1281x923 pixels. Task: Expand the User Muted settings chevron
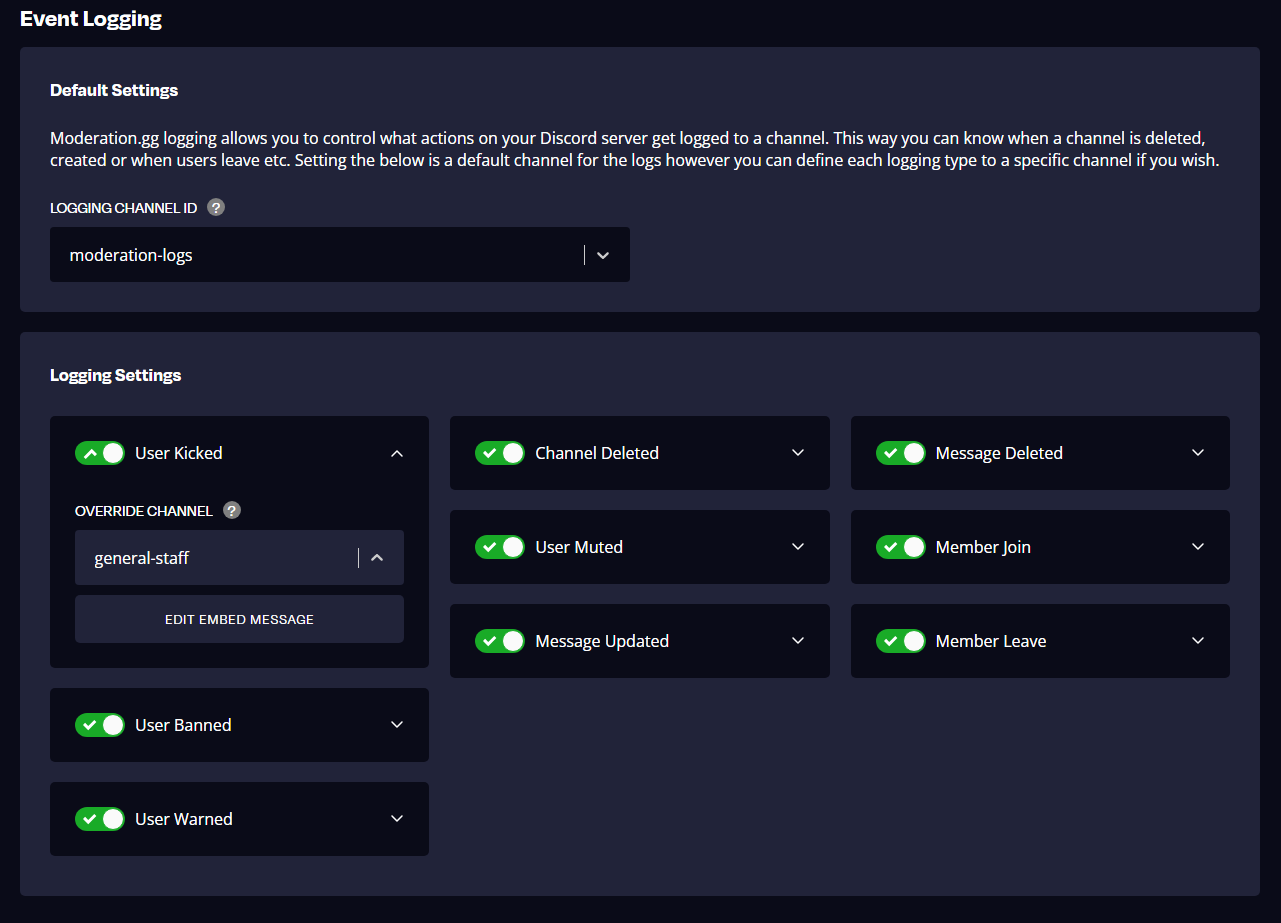tap(798, 547)
